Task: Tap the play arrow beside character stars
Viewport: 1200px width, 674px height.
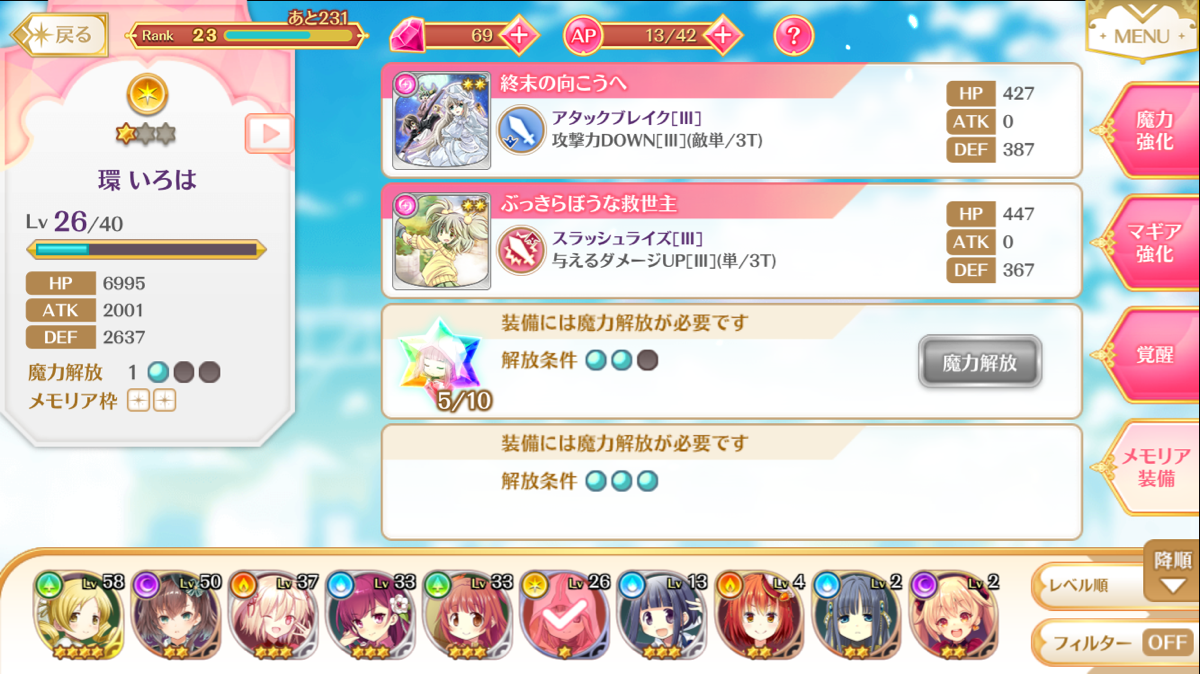Action: [270, 133]
